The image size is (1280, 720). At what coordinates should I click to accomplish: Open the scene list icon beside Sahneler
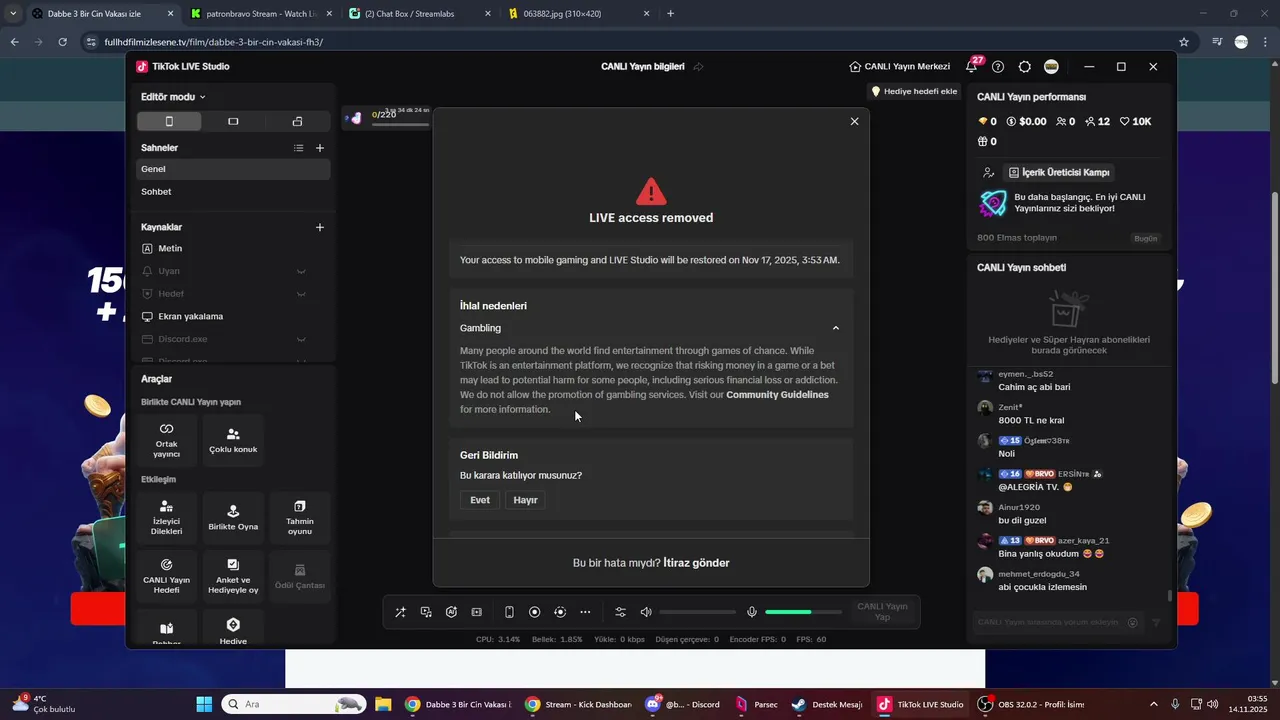298,148
